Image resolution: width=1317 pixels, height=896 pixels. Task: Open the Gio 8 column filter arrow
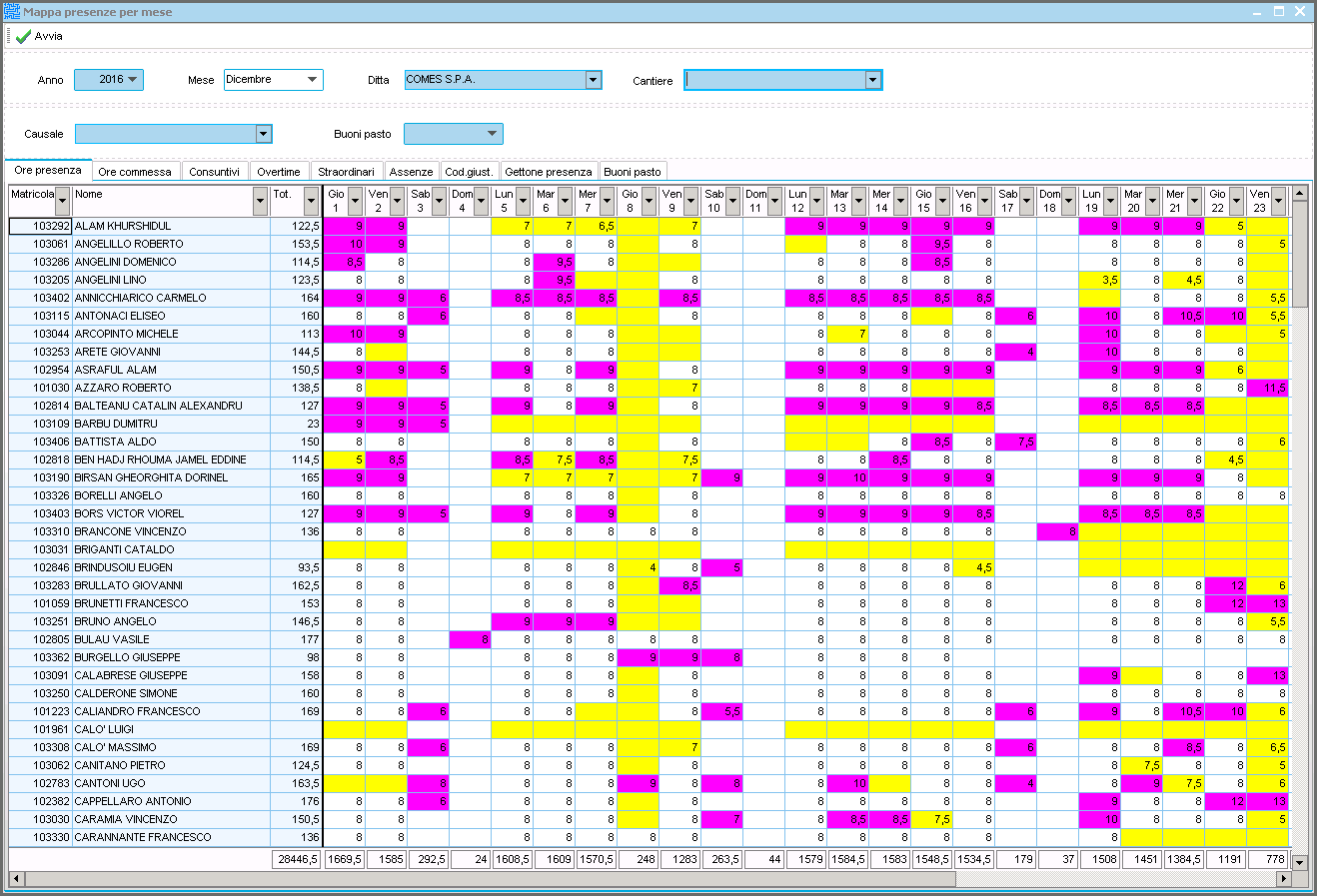point(649,201)
